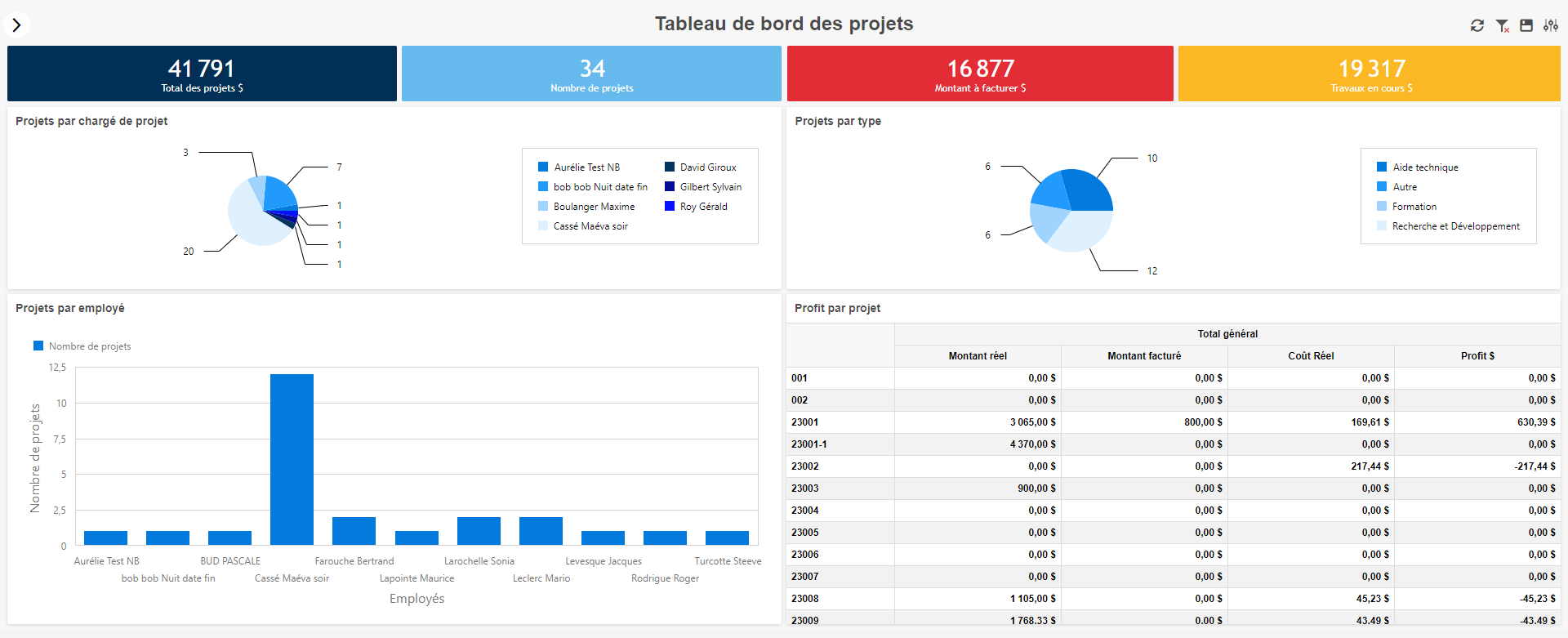The height and width of the screenshot is (638, 1568).
Task: Select project row 23001-1
Action: coord(1174,444)
